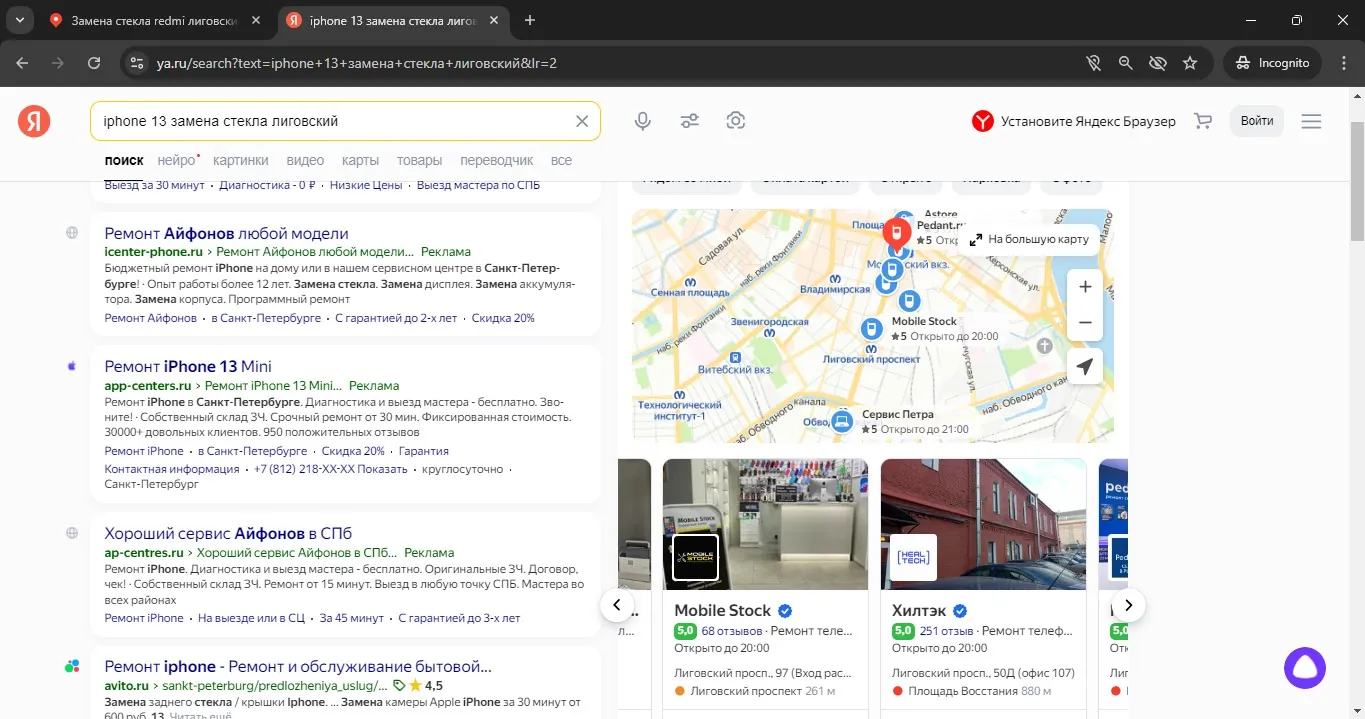Select the поиск search tab

[x=124, y=160]
